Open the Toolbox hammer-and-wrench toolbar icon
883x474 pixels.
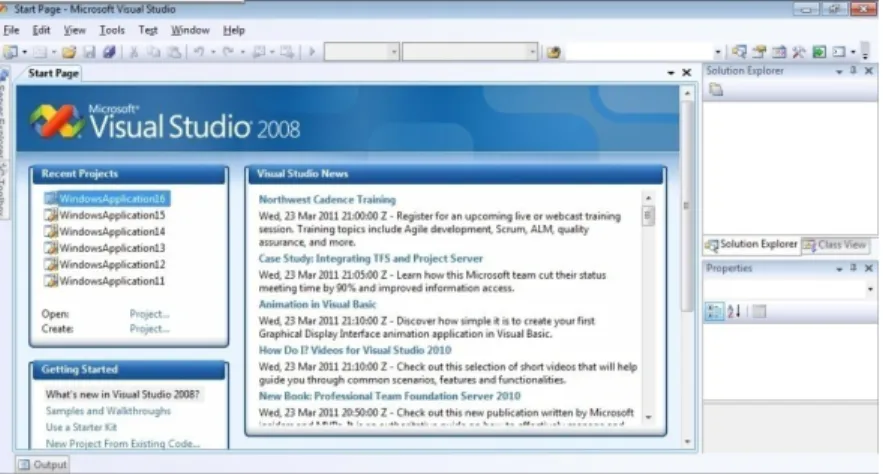tap(799, 52)
